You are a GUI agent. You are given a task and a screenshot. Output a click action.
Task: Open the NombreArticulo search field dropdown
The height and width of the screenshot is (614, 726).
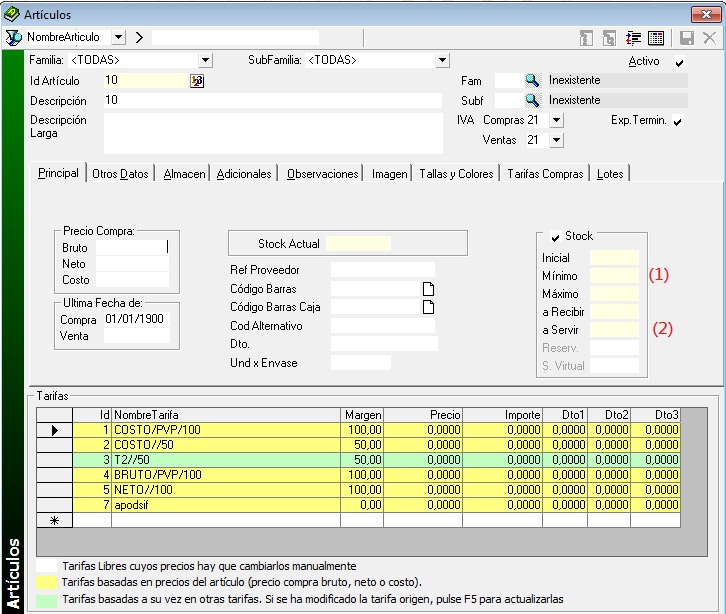click(x=119, y=37)
